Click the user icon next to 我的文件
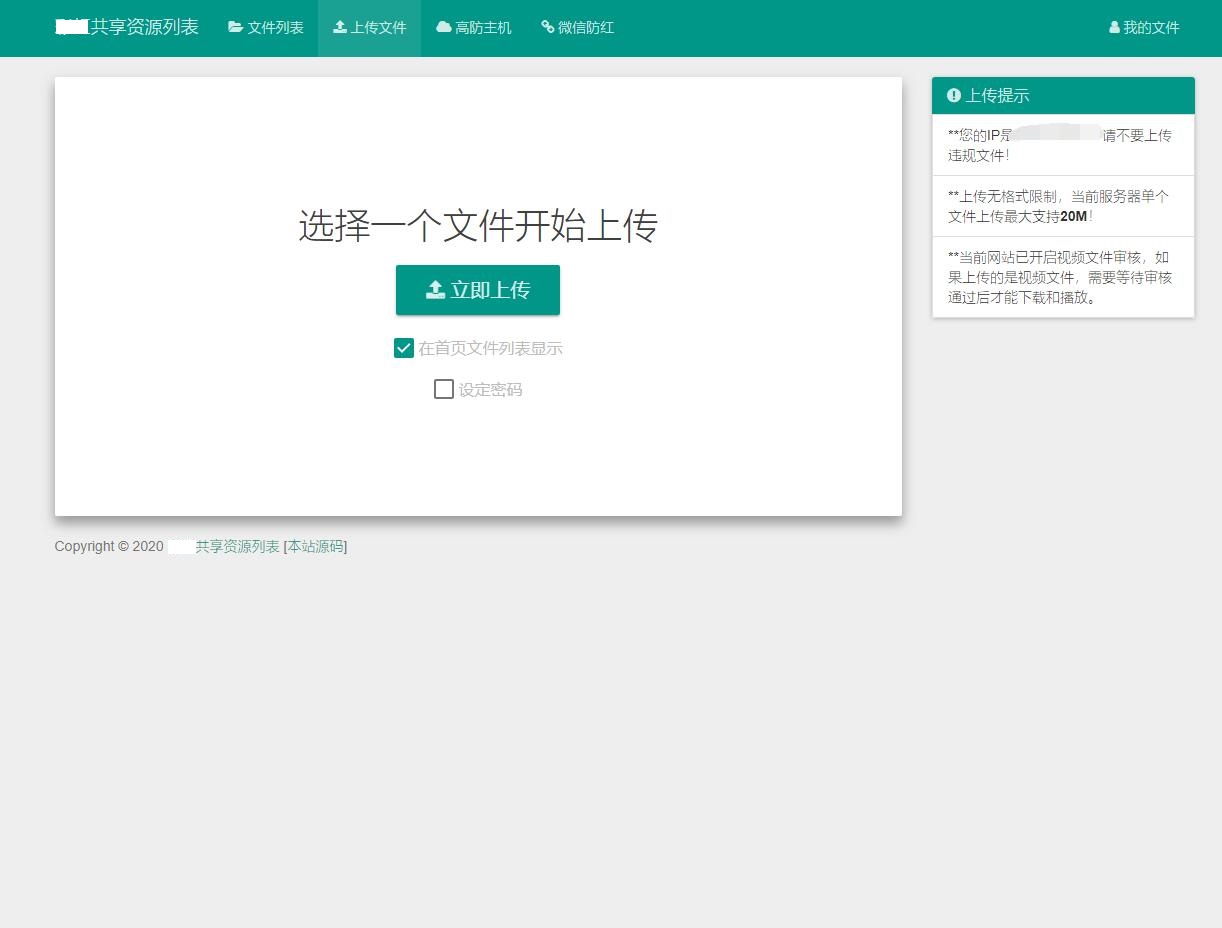Viewport: 1222px width, 928px height. [1113, 27]
